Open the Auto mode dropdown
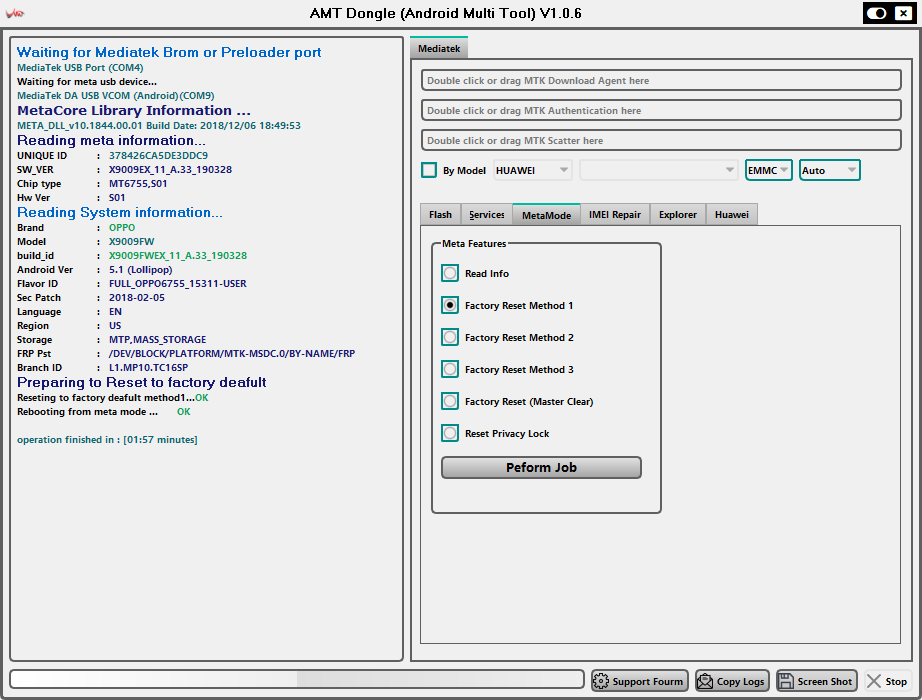 [829, 171]
